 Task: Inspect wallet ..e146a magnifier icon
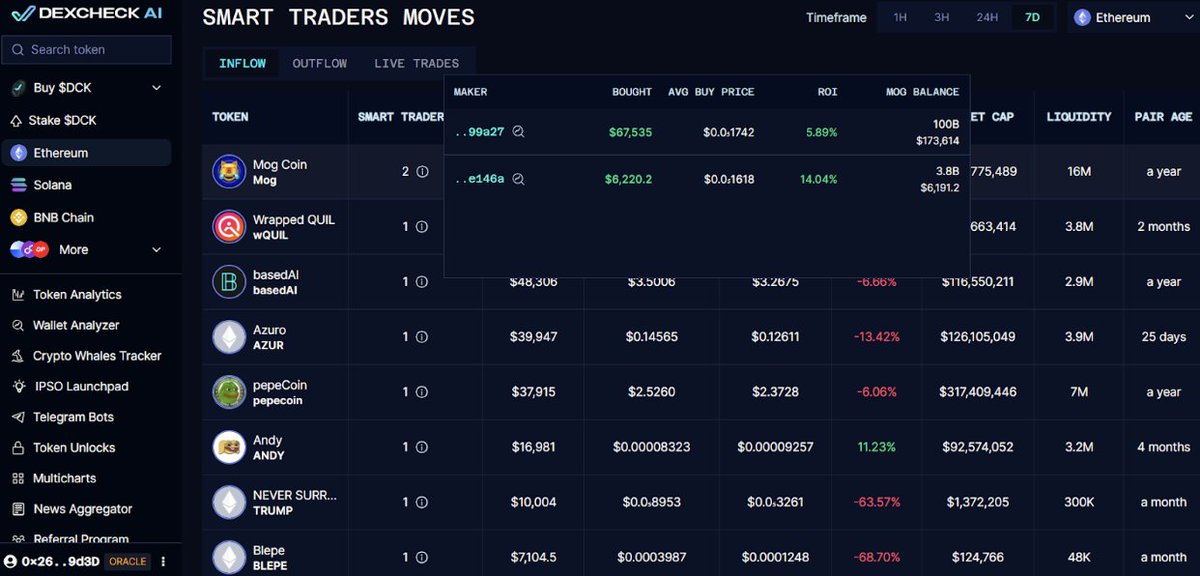click(518, 179)
